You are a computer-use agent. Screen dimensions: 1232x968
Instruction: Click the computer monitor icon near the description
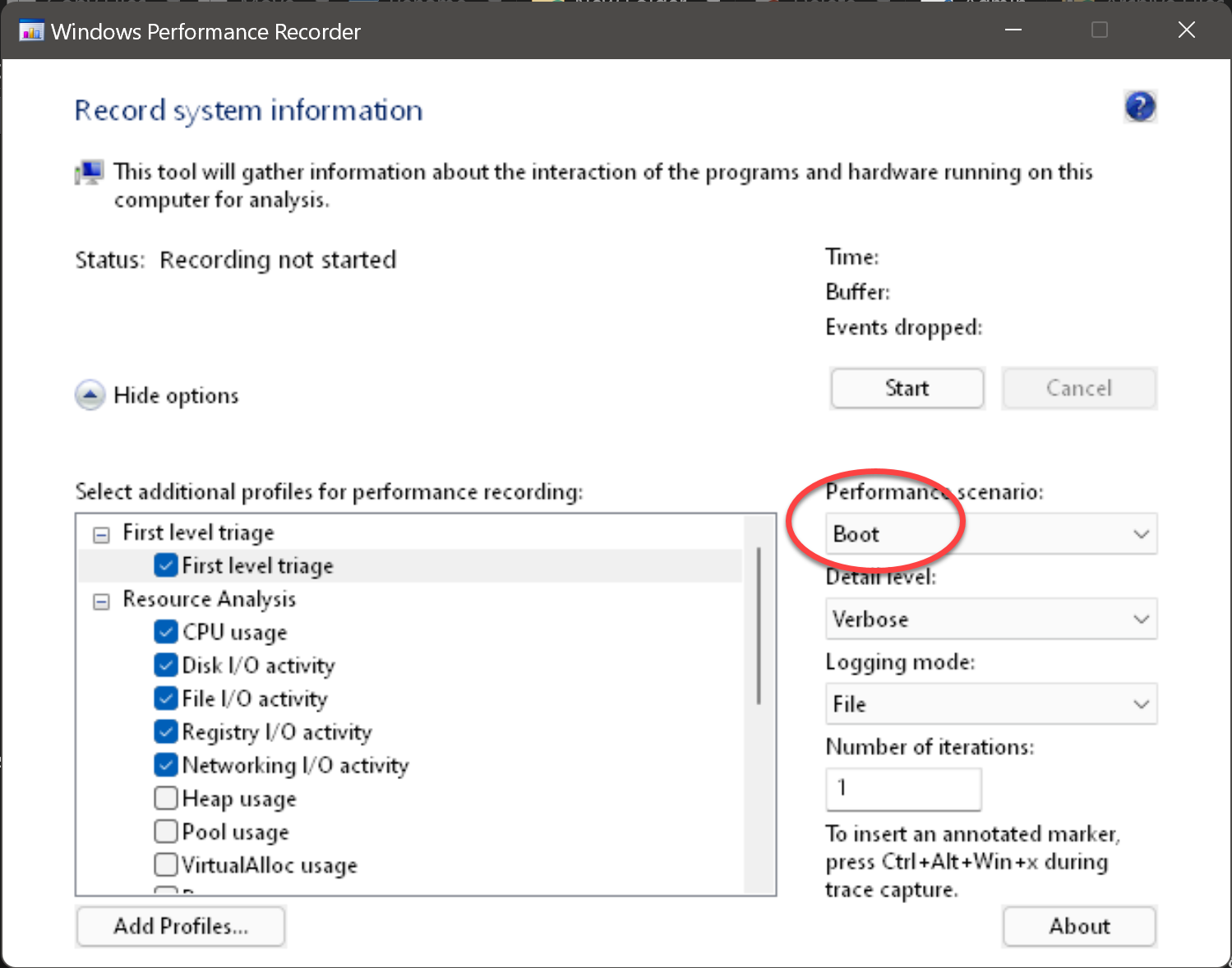point(88,172)
